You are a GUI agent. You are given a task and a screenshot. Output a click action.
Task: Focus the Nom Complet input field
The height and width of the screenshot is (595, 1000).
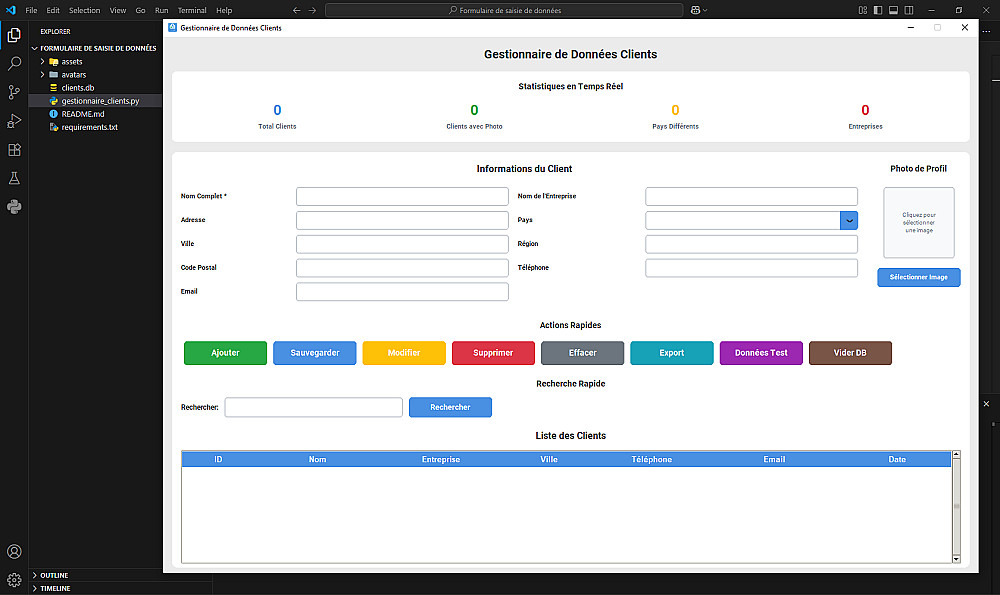[402, 196]
